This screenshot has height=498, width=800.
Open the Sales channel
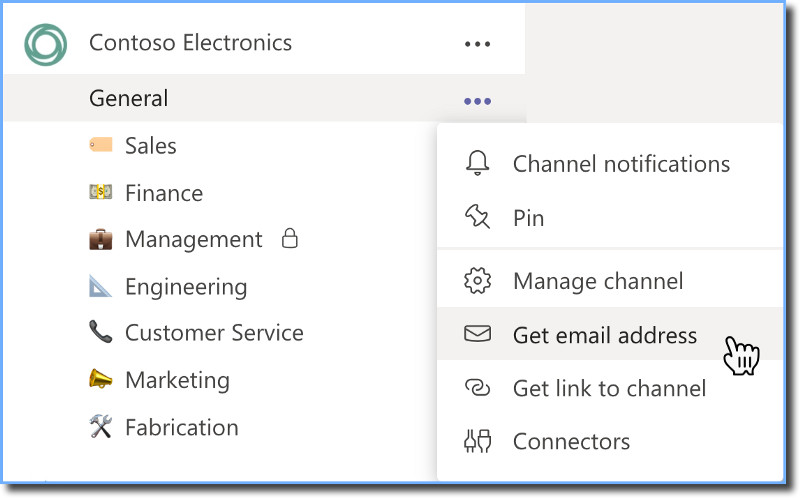tap(151, 146)
